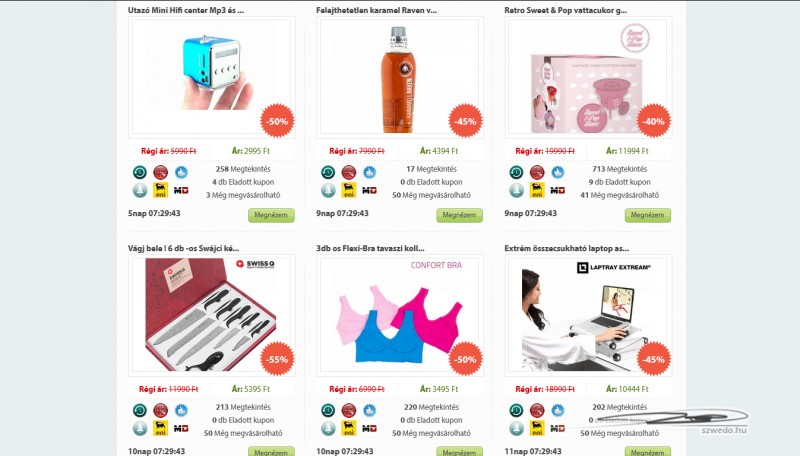
Task: Click Megnézem button for the karamel Raven offer
Action: [x=459, y=215]
